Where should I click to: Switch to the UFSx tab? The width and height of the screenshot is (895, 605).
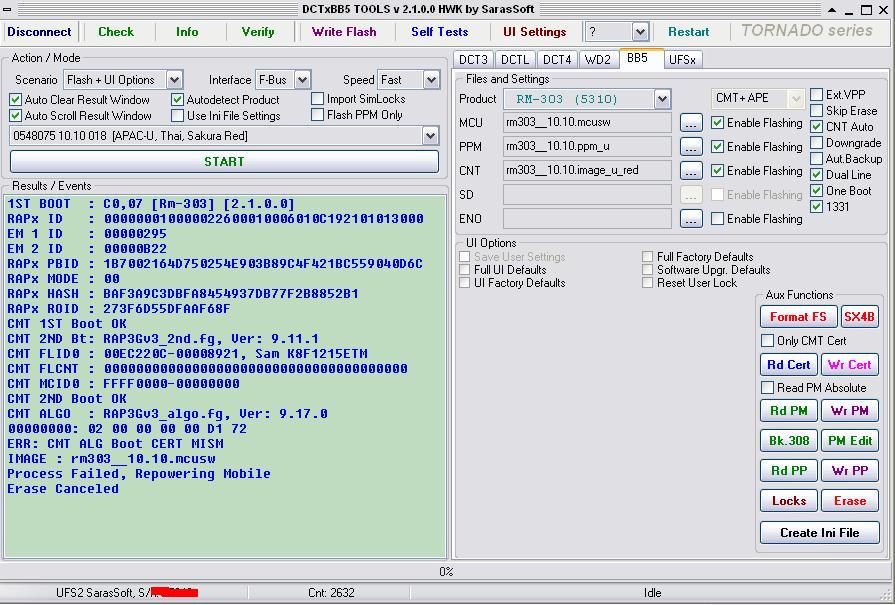(x=682, y=59)
